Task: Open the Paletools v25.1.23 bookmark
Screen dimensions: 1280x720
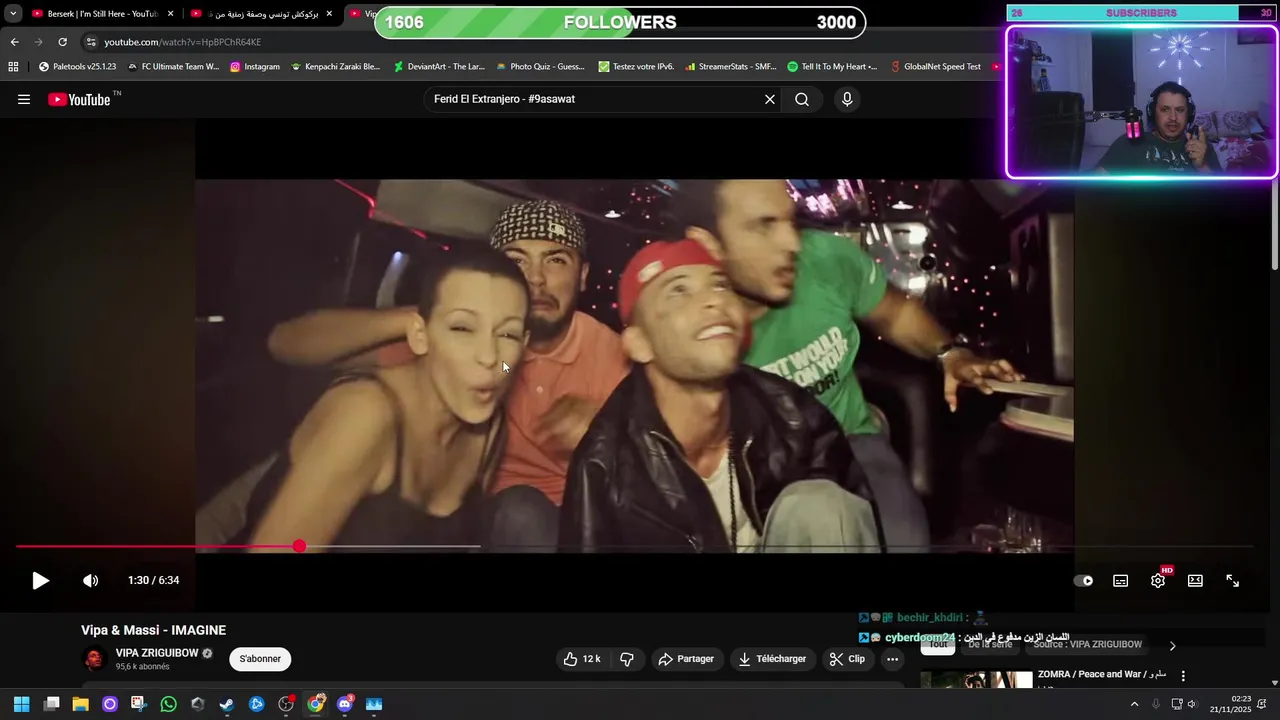Action: coord(77,67)
